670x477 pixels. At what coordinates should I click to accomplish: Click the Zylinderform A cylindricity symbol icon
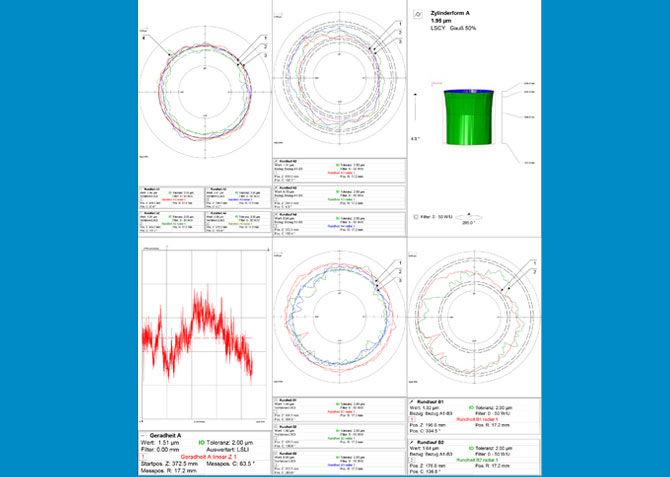coord(418,15)
